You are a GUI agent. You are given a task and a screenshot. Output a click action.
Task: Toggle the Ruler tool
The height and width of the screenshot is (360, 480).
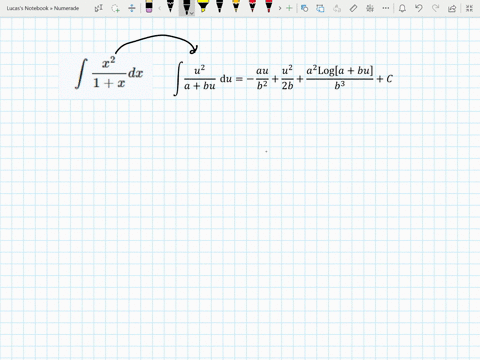coord(353,8)
